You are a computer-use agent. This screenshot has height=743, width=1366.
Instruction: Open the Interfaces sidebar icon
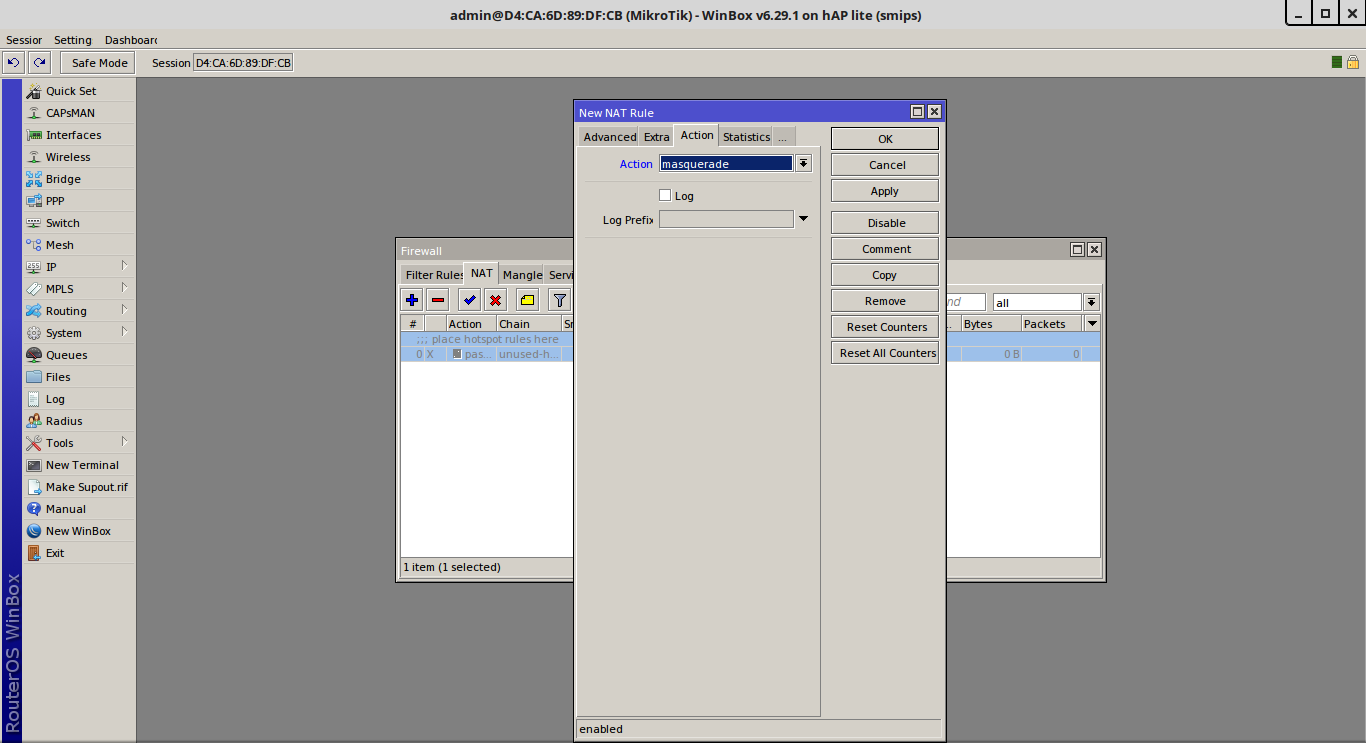(x=34, y=135)
